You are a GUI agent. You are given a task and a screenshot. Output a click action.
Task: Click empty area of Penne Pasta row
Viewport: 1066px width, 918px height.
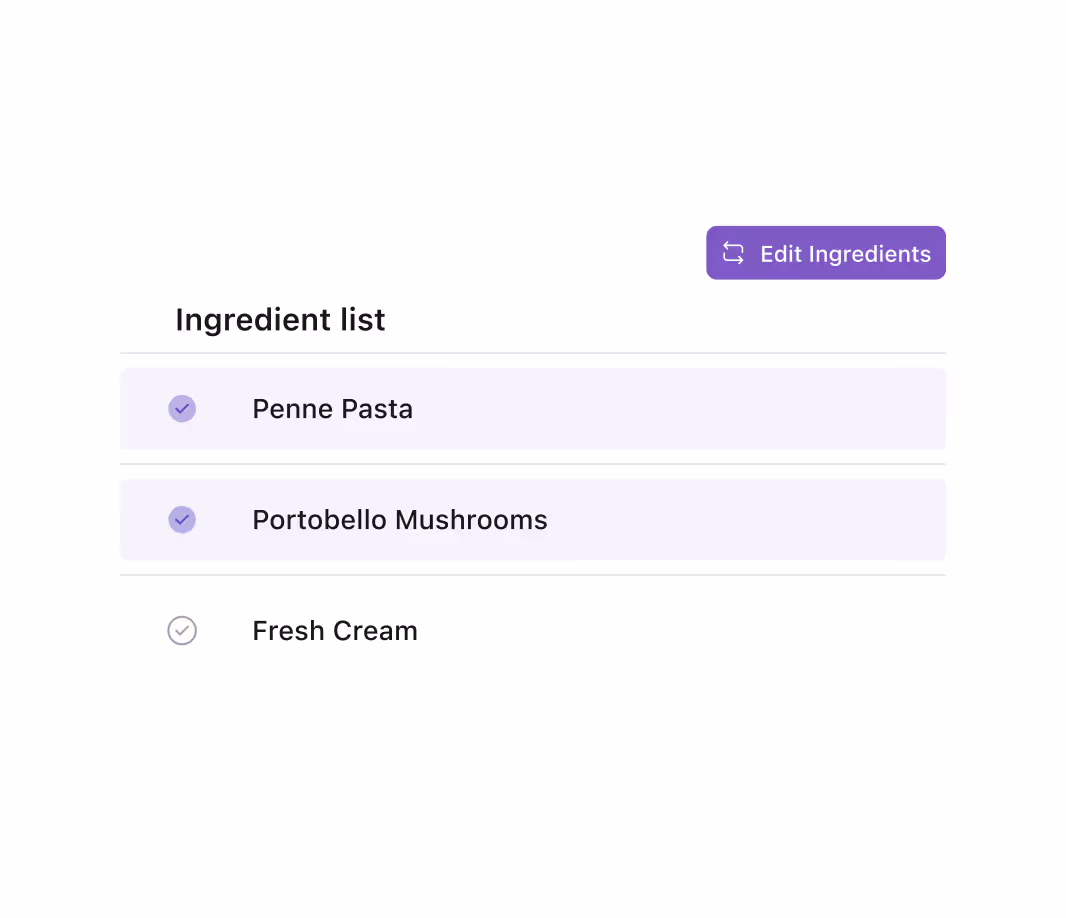tap(680, 409)
